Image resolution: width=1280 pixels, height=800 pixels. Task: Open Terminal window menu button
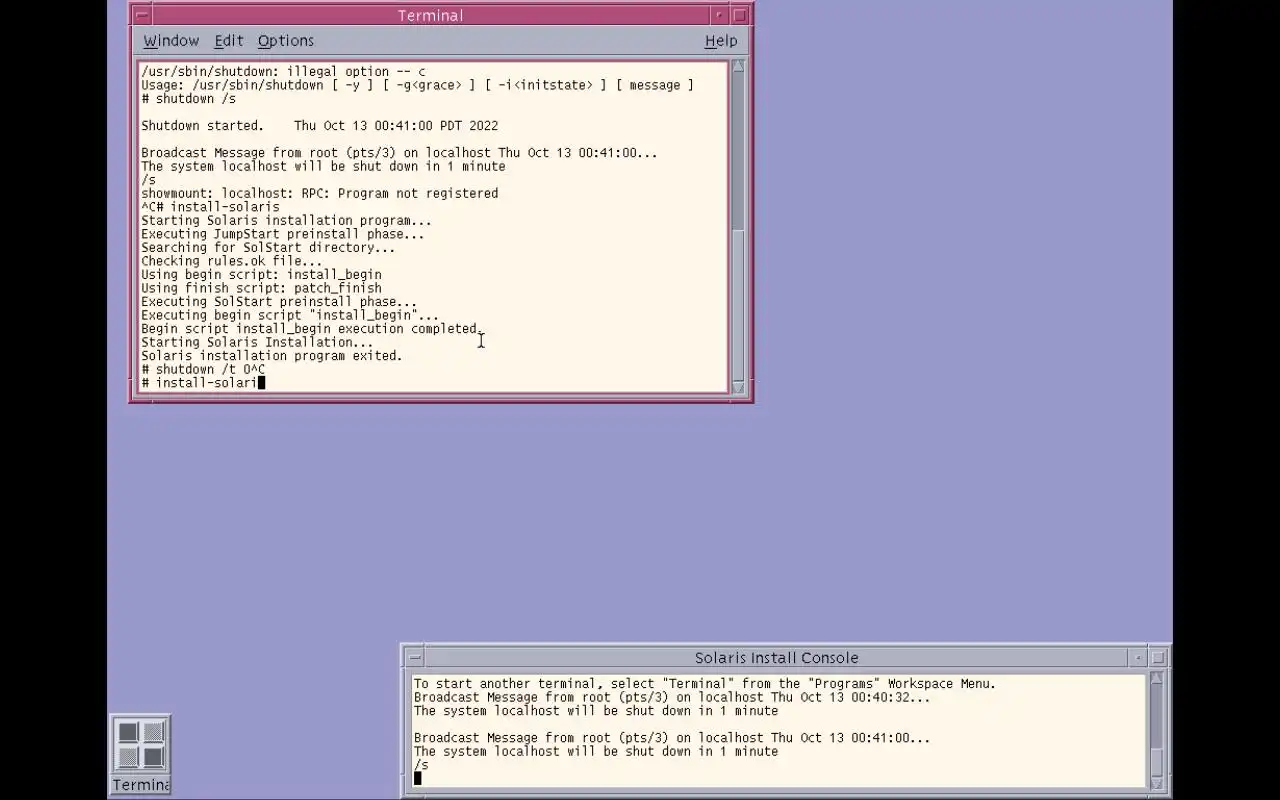pyautogui.click(x=142, y=15)
